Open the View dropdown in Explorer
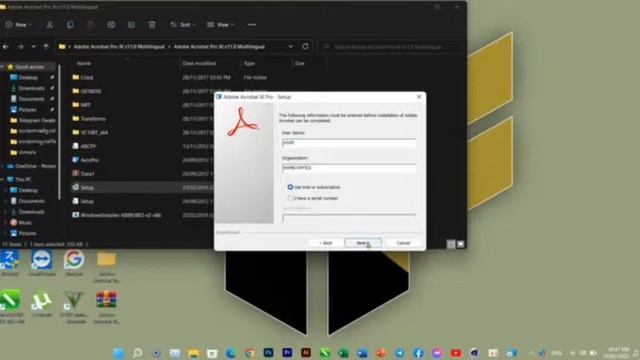640x360 pixels. [x=220, y=25]
